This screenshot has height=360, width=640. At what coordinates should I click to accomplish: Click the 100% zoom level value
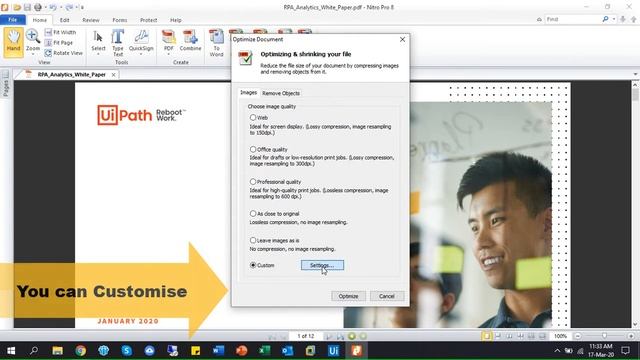pos(560,336)
